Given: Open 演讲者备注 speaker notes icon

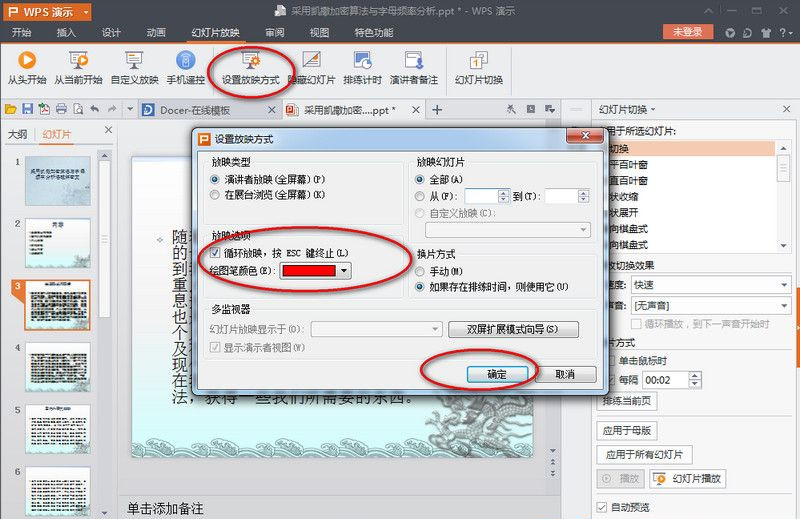Looking at the screenshot, I should [x=416, y=61].
